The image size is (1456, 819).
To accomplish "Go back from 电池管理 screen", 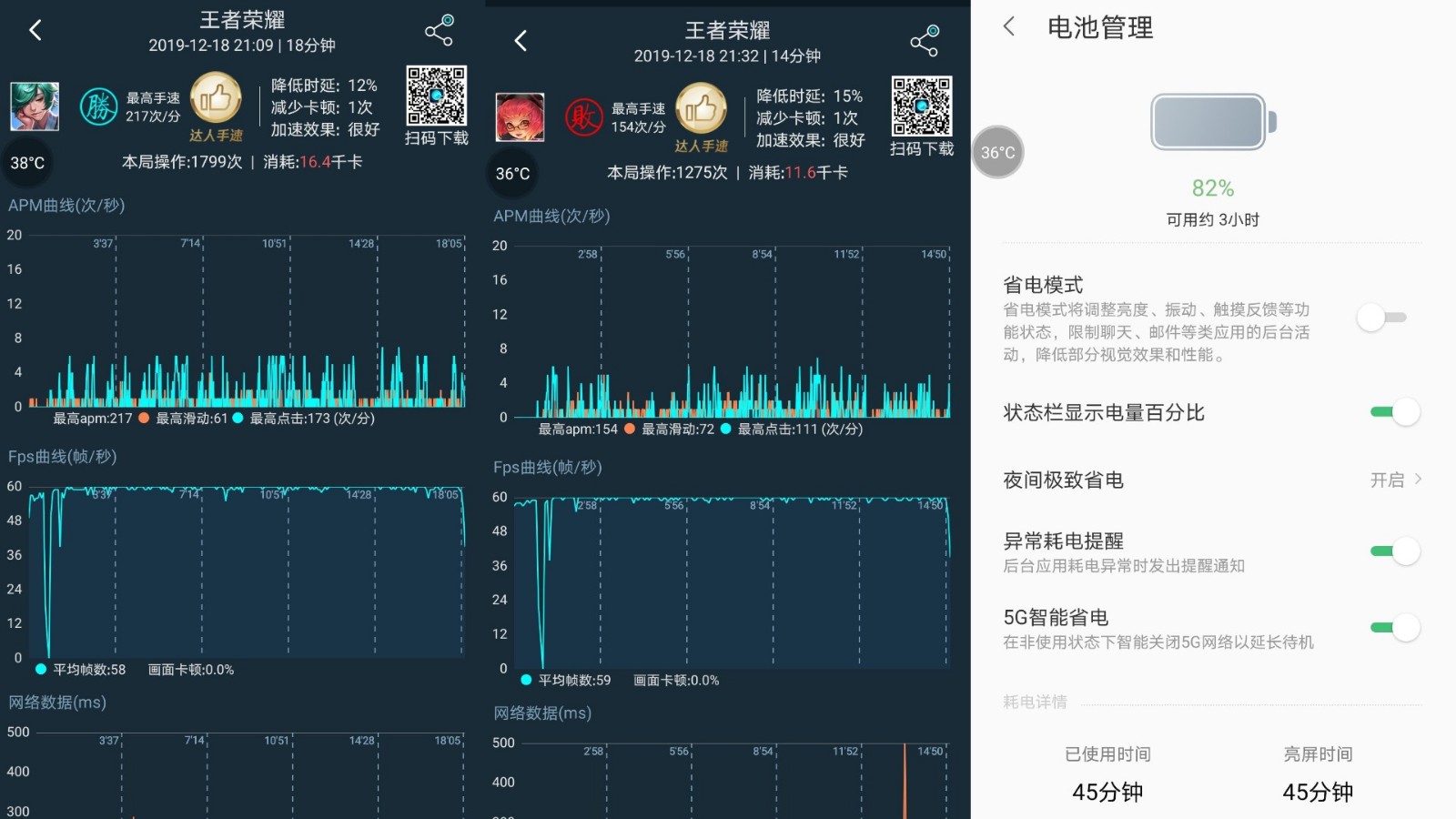I will point(1008,26).
